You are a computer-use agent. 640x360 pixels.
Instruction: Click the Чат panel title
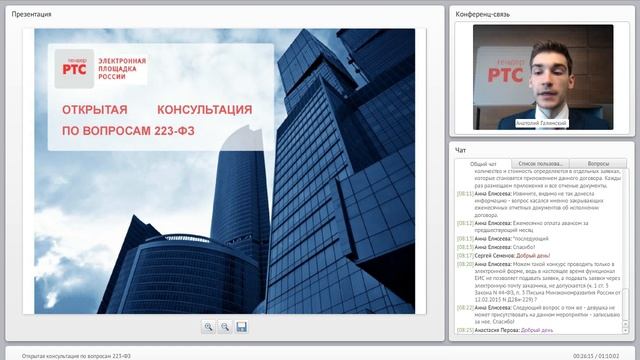click(460, 150)
